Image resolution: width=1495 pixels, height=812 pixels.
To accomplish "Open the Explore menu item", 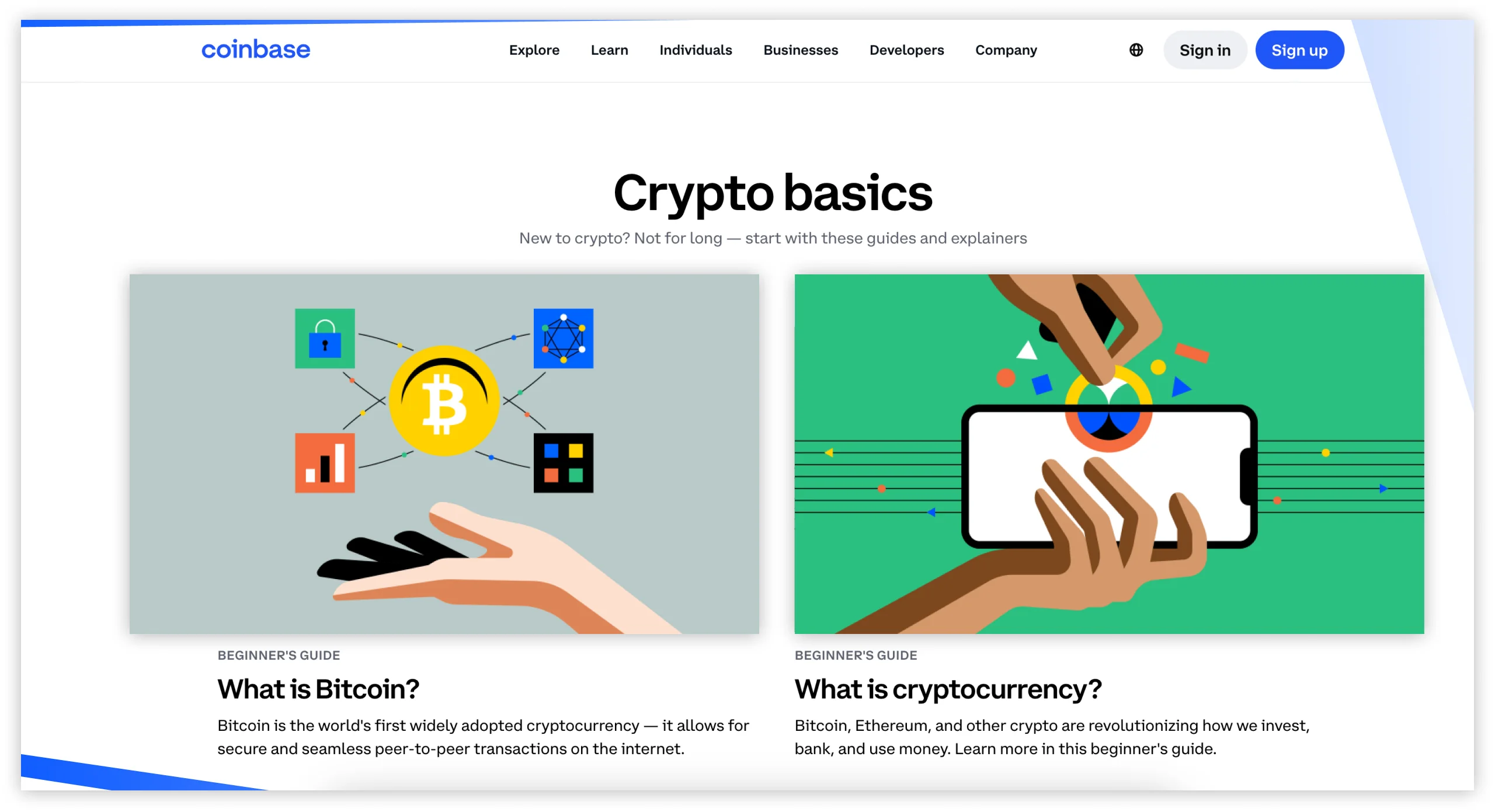I will 533,49.
